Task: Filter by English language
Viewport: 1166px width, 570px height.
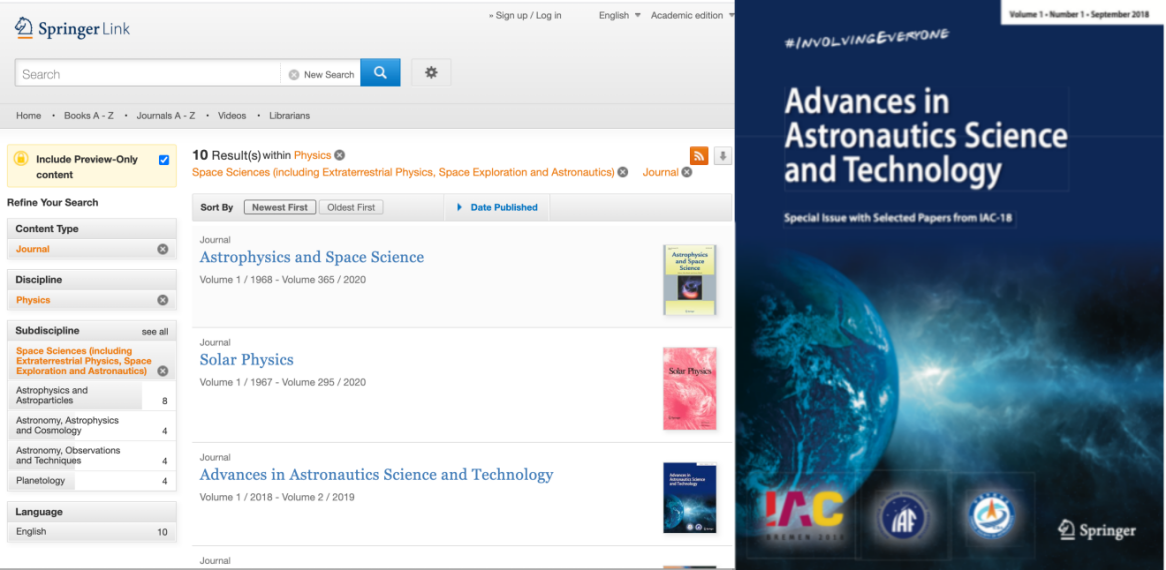Action: pos(91,532)
